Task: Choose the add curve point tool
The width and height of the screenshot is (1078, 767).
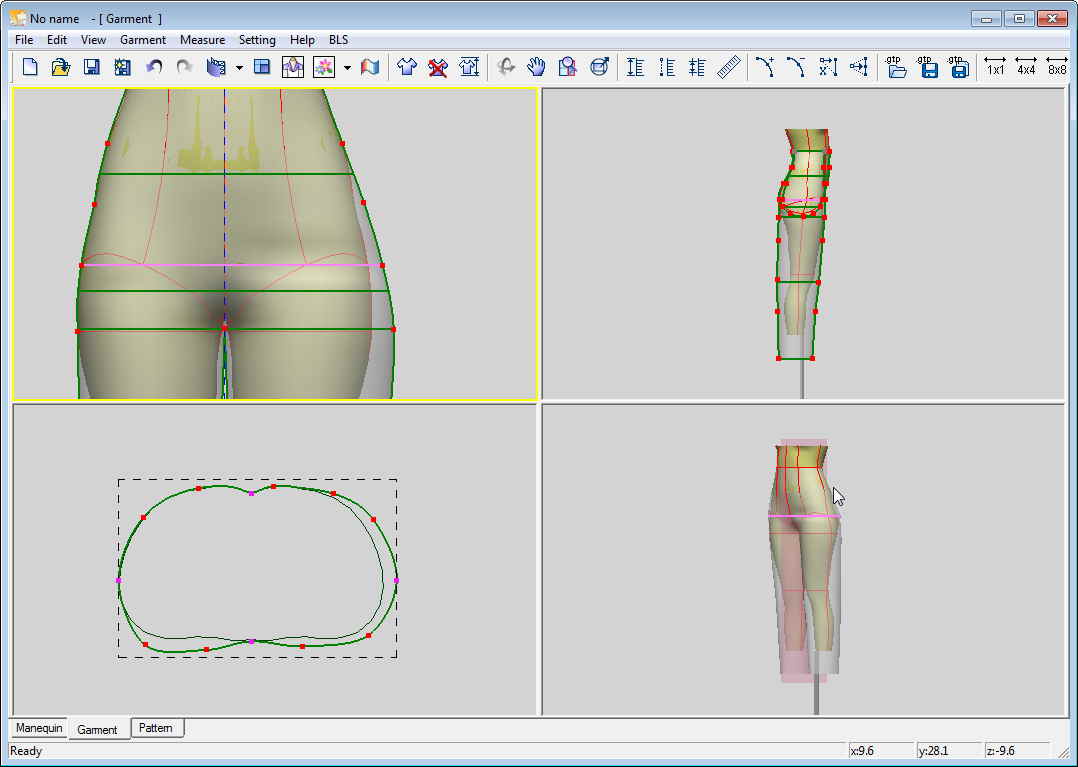Action: (x=764, y=67)
